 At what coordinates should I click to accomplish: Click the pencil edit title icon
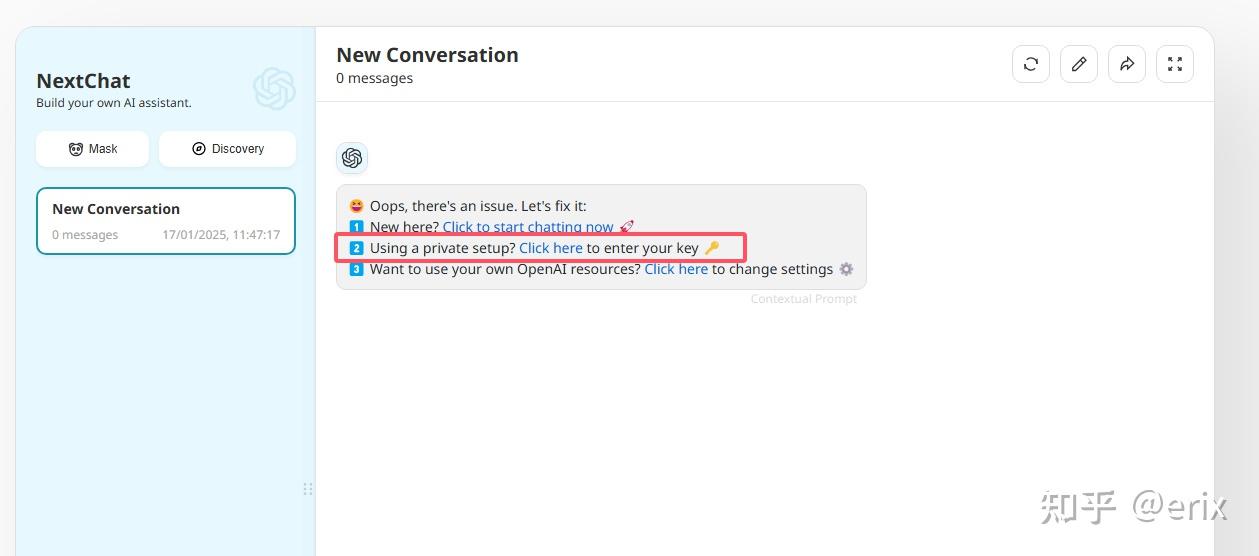coord(1079,64)
